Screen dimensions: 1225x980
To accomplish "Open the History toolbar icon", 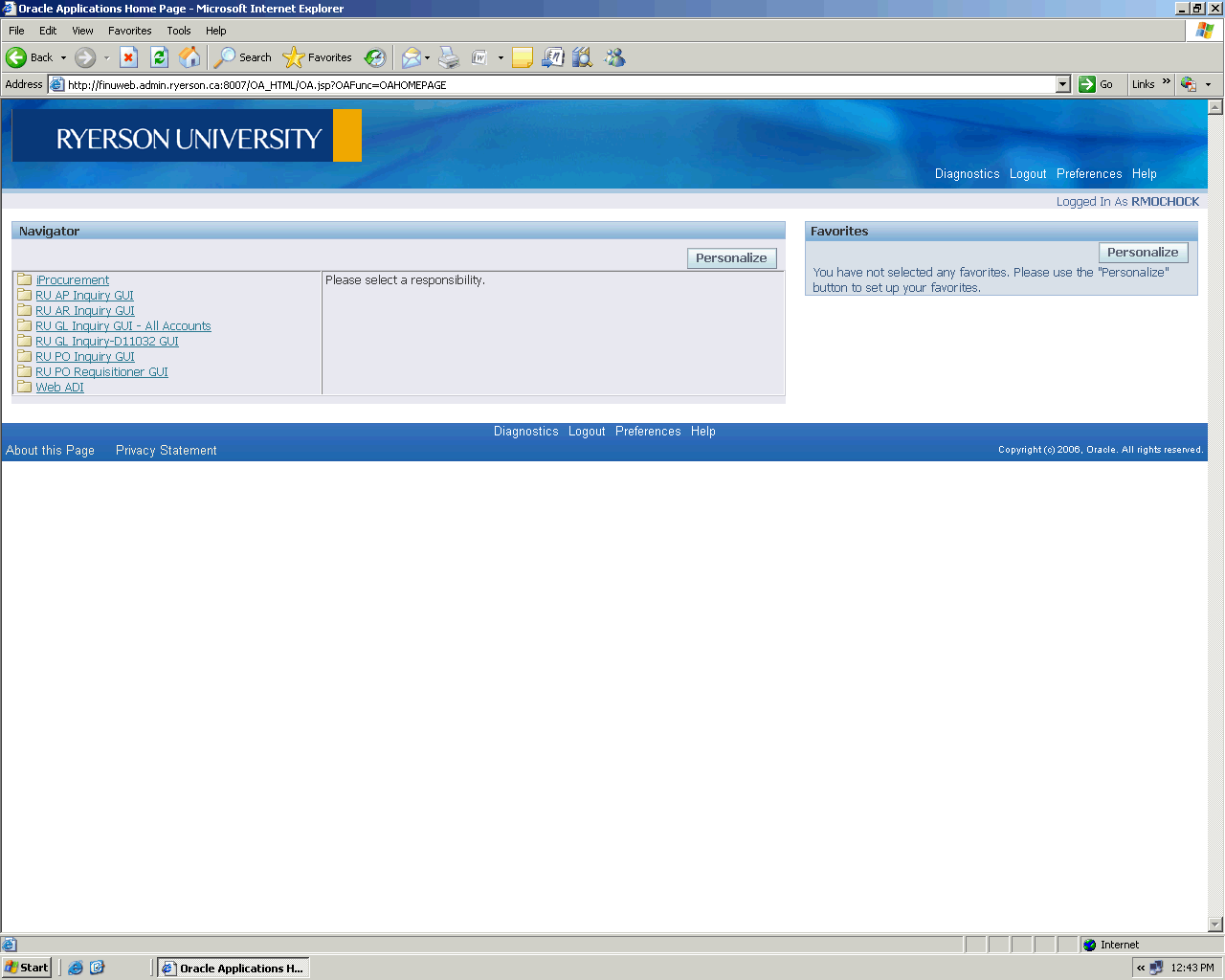I will tap(375, 57).
